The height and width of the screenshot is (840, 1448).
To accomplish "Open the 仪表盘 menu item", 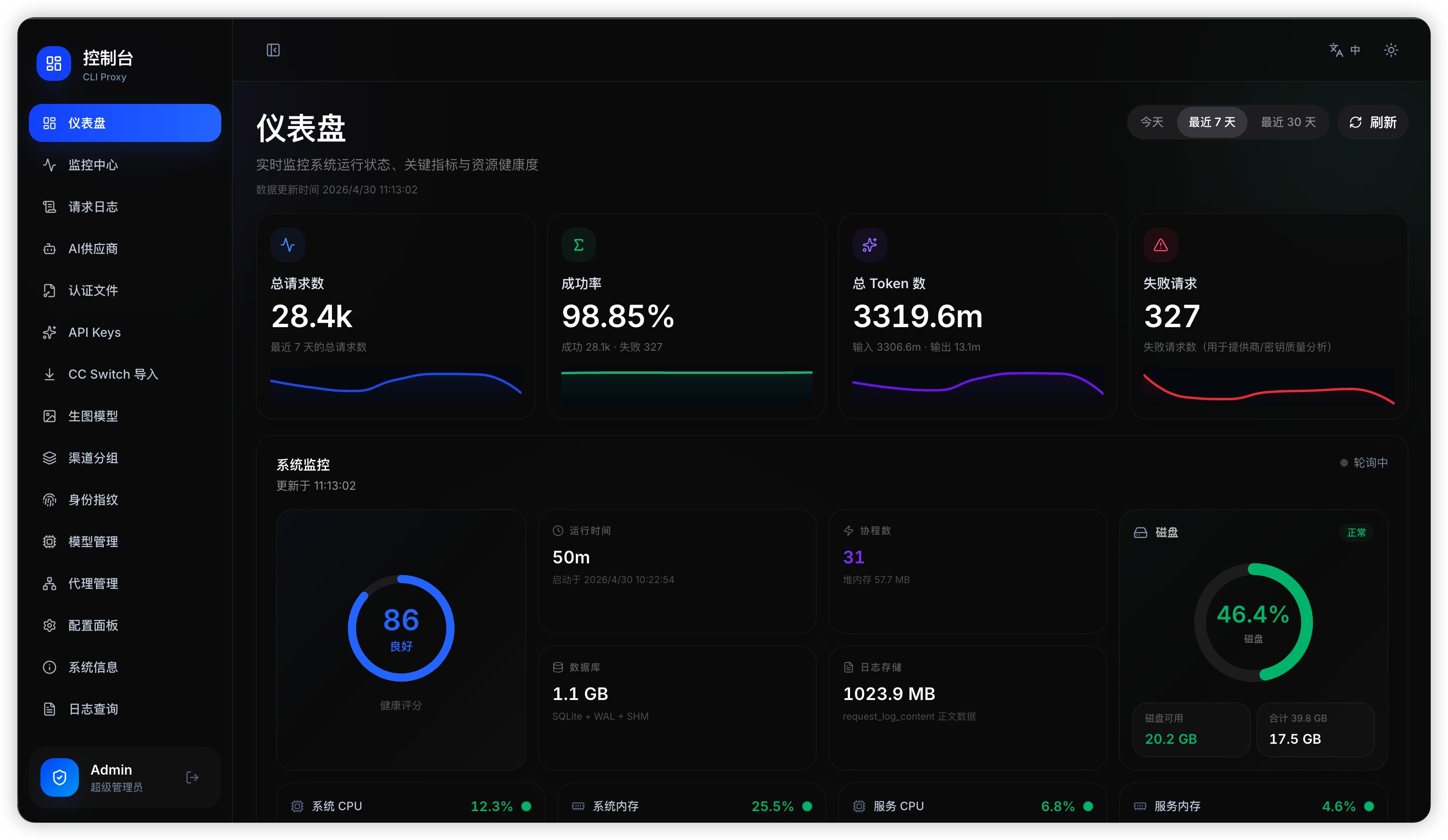I will (125, 123).
